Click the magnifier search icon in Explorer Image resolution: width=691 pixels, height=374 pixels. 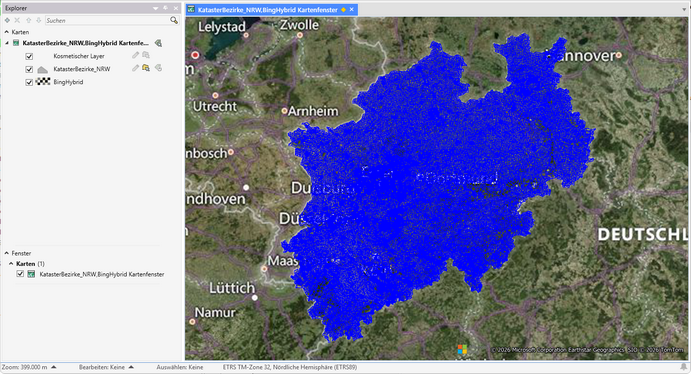[174, 20]
